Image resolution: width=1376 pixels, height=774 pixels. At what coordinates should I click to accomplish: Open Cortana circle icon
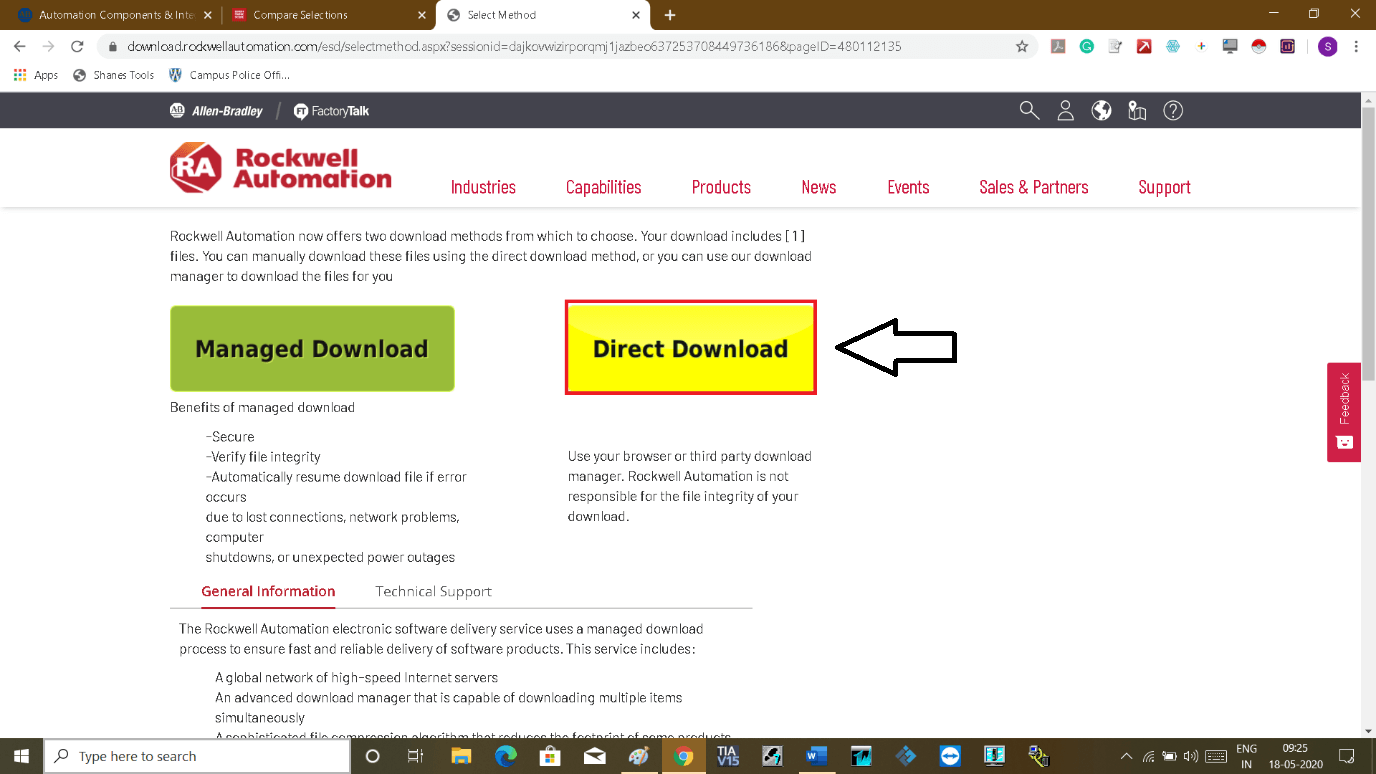click(373, 756)
